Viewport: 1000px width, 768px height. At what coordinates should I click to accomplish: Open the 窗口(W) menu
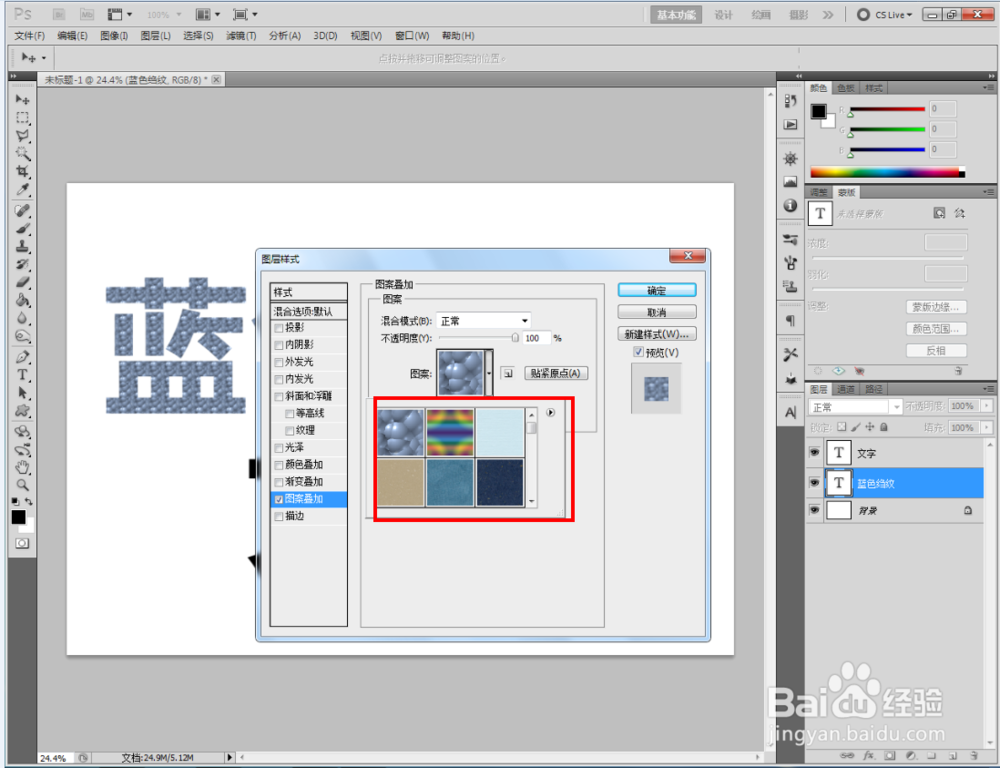[412, 36]
